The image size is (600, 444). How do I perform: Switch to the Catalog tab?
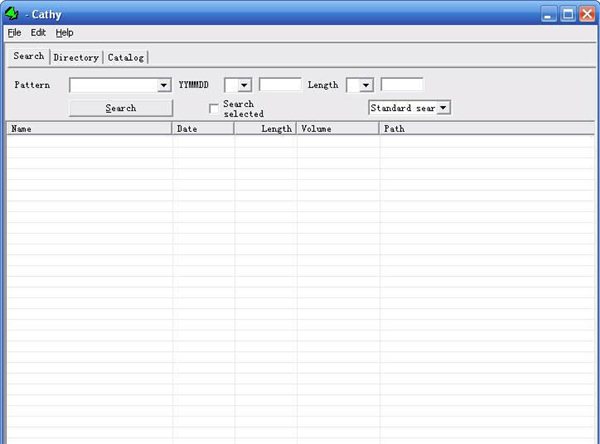[126, 57]
